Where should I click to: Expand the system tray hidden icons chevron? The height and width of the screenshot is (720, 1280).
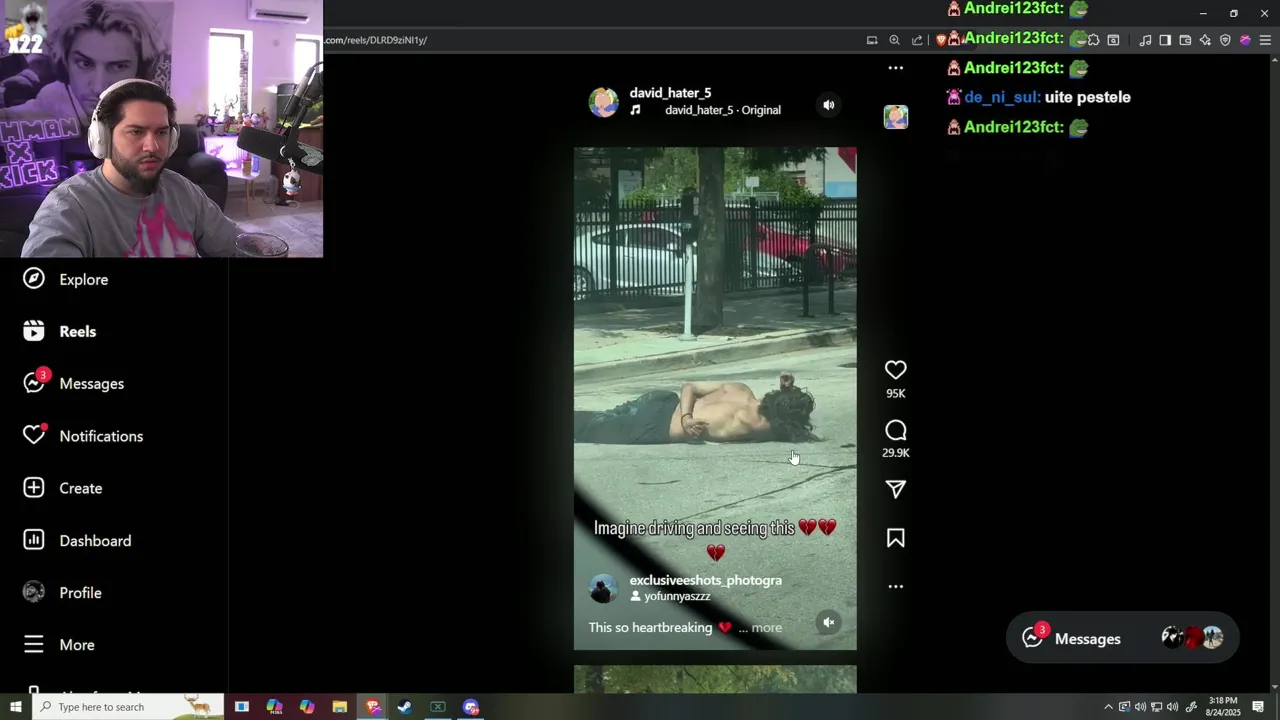pos(1108,707)
